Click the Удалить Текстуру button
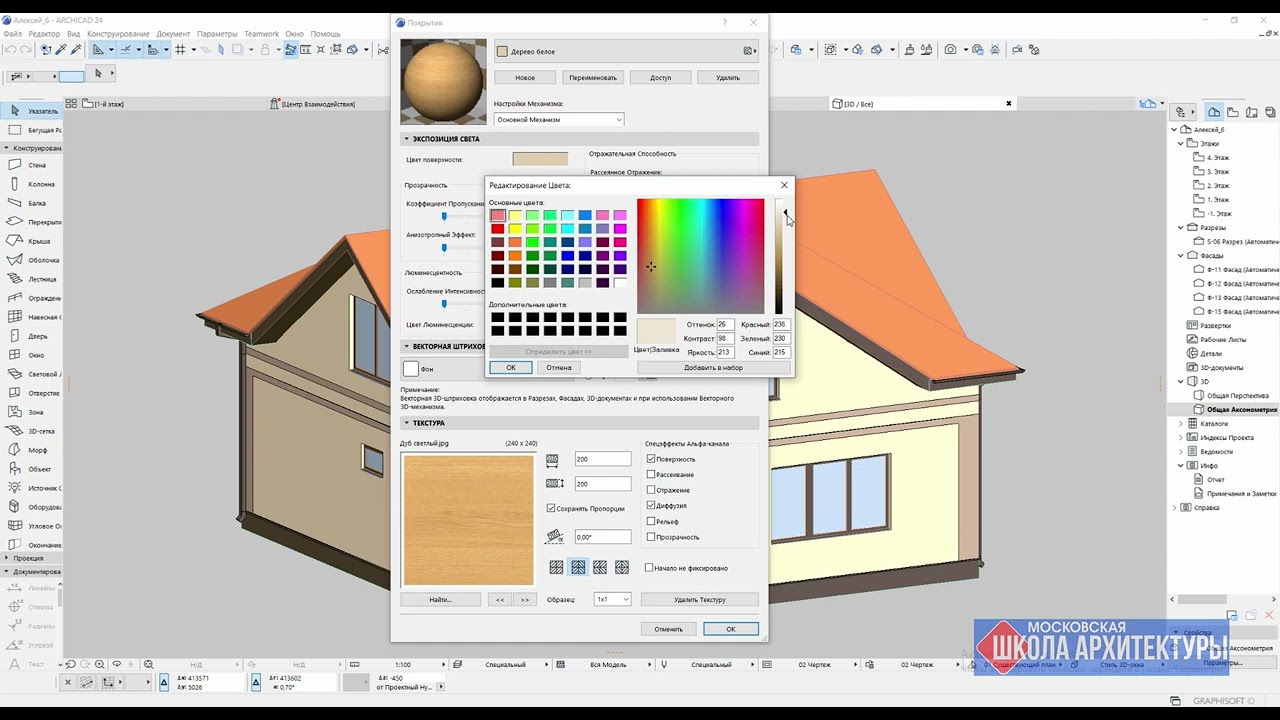 (700, 600)
